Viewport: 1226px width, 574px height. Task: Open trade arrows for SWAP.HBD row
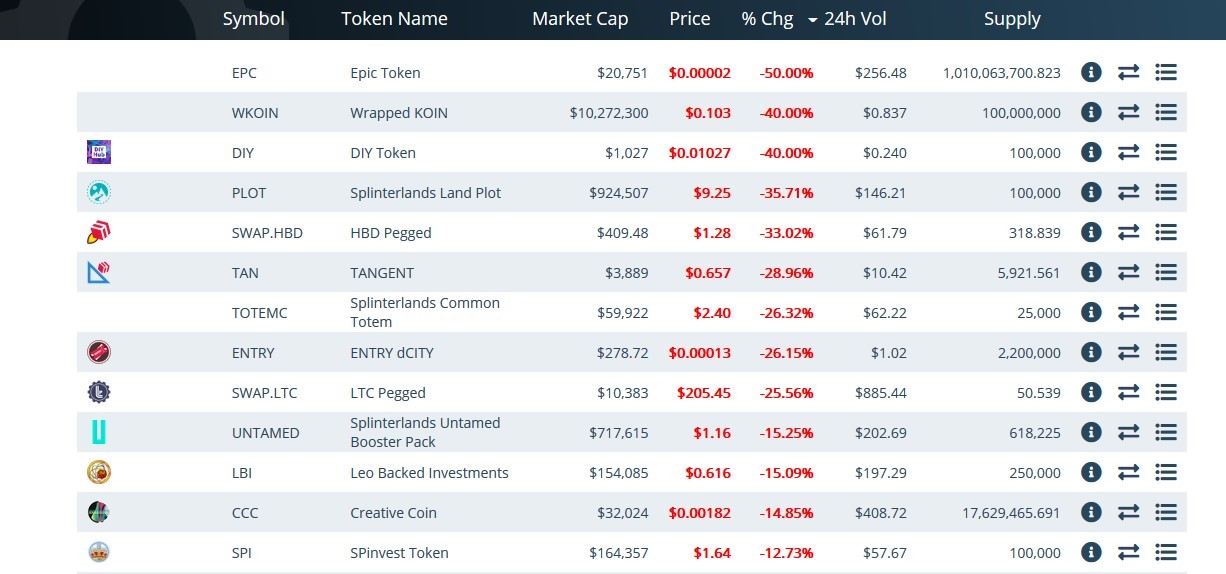click(x=1128, y=232)
